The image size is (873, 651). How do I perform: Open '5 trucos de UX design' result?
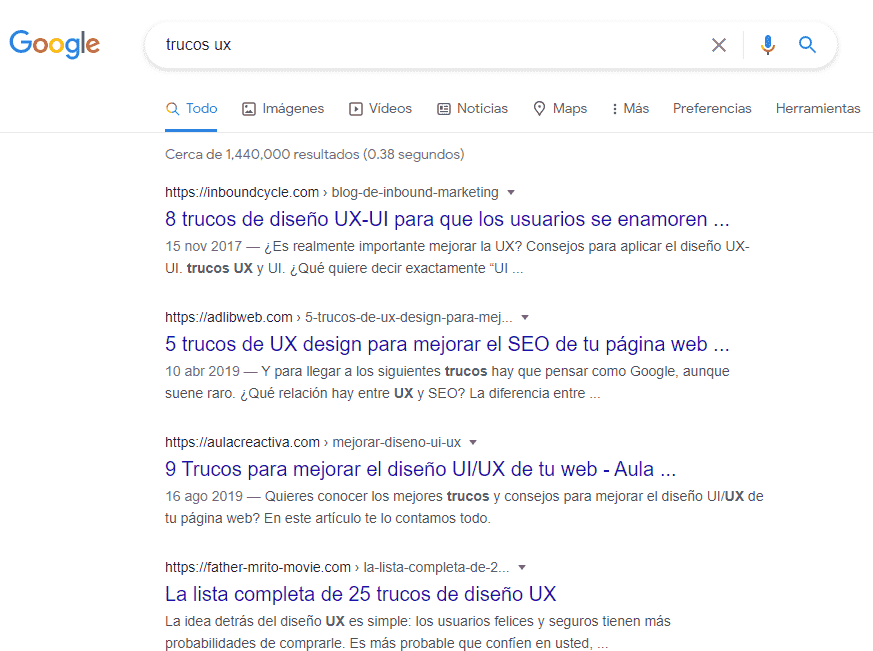pos(447,344)
